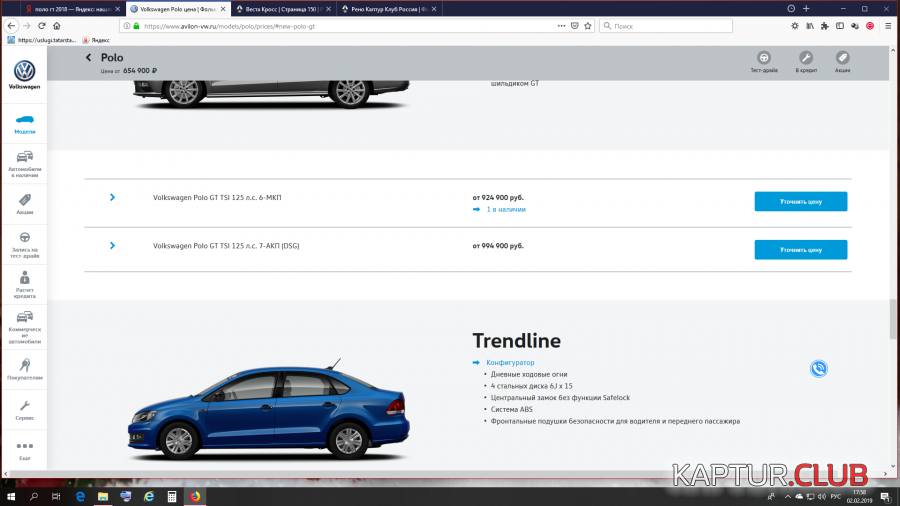Click Уточнить цену for the 6-МКП model
The image size is (900, 506).
[801, 201]
